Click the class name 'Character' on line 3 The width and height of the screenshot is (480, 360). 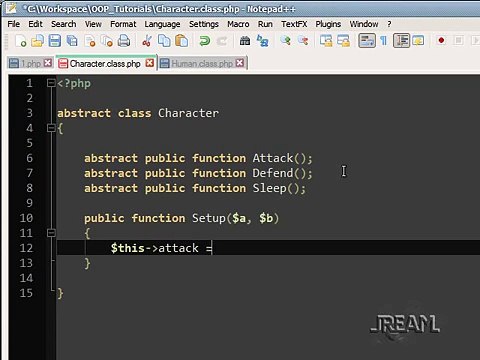tap(188, 113)
